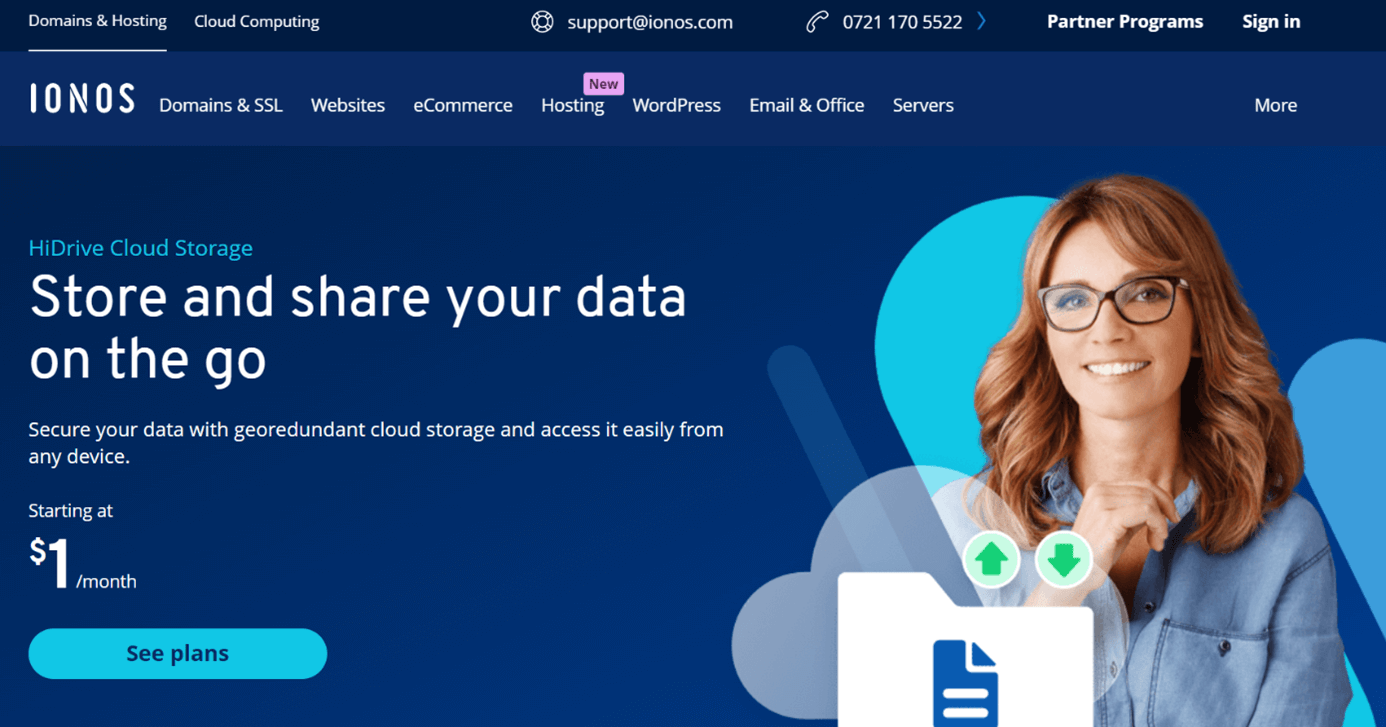1386x727 pixels.
Task: Expand the chevron next to phone number
Action: click(x=982, y=21)
